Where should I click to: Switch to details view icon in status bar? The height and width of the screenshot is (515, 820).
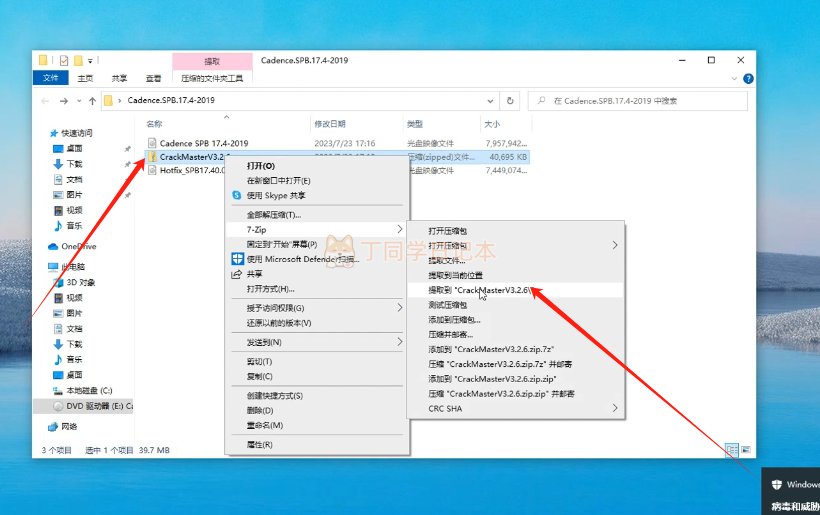pos(732,450)
